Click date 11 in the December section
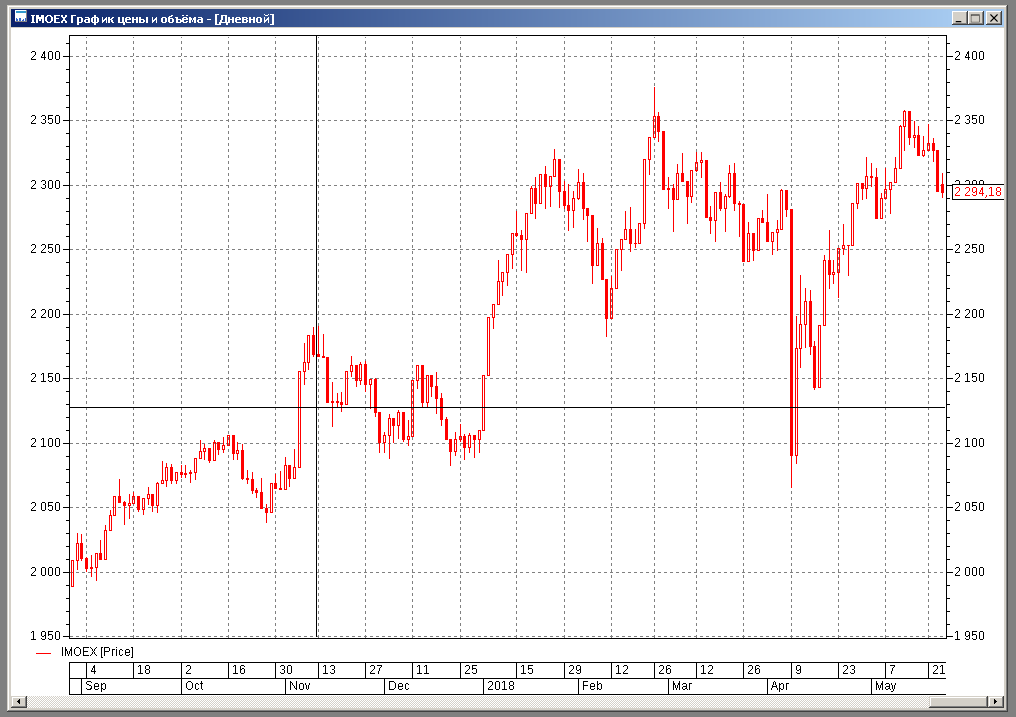Screen dimensions: 1016x717 click(422, 670)
